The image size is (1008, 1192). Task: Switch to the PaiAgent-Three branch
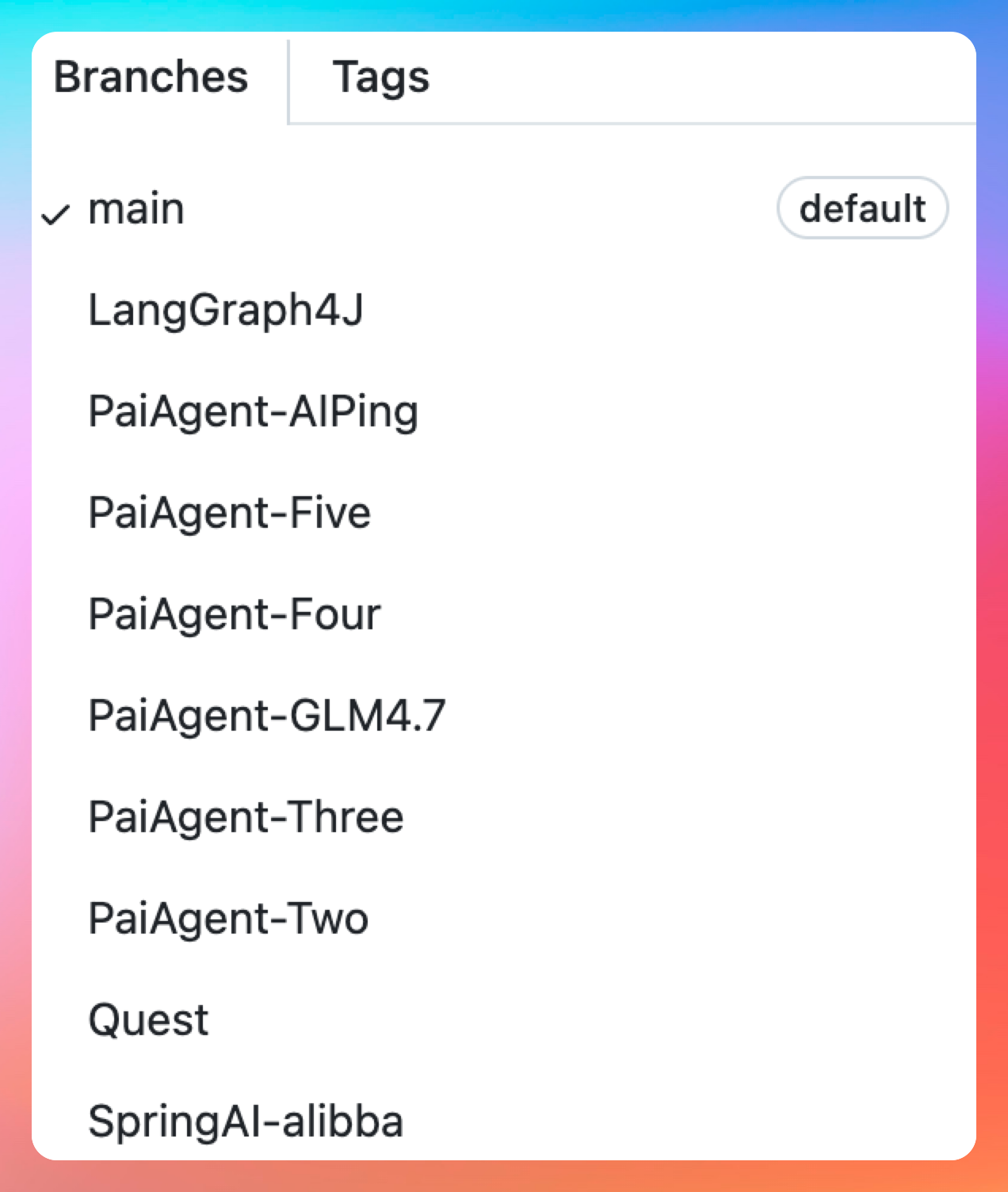[x=246, y=817]
